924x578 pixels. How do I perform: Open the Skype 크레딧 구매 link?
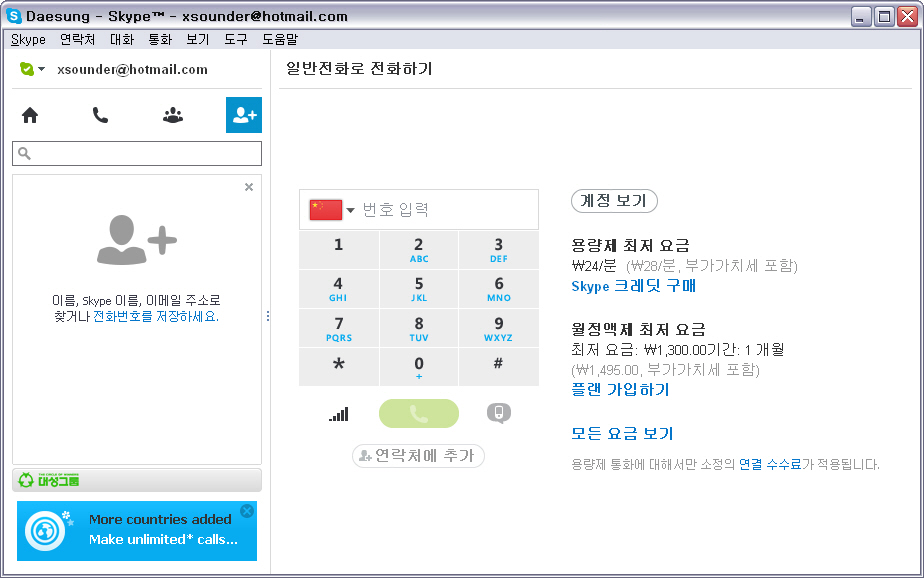pos(633,286)
